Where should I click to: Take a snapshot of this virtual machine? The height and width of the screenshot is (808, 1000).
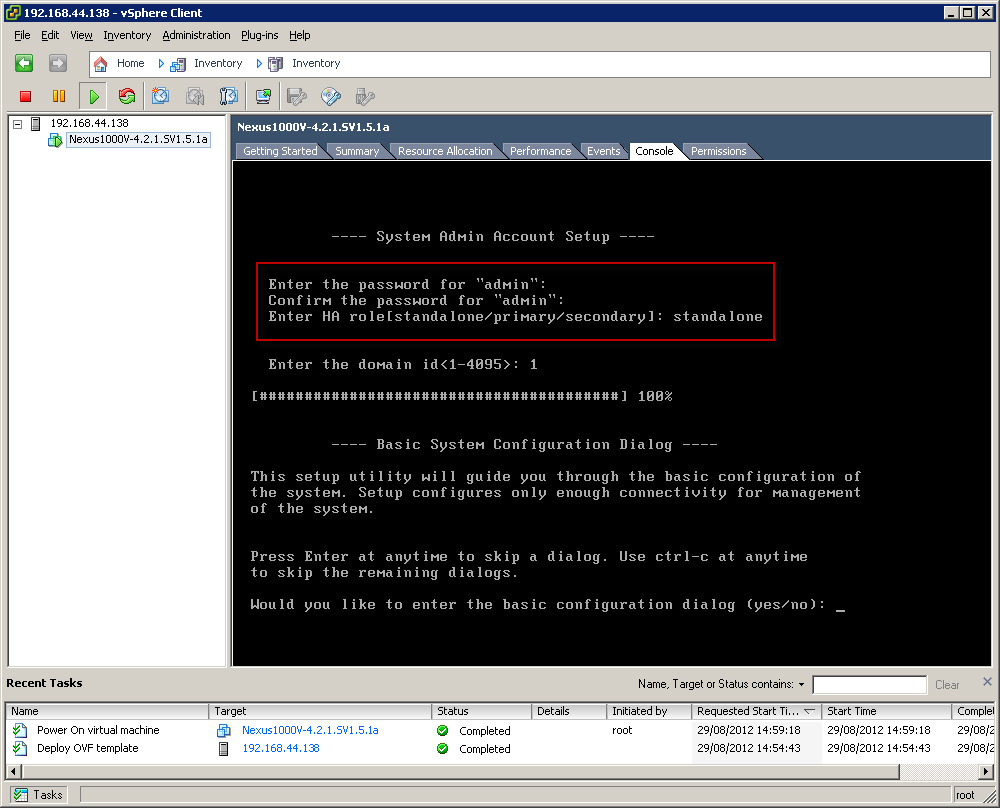(160, 96)
